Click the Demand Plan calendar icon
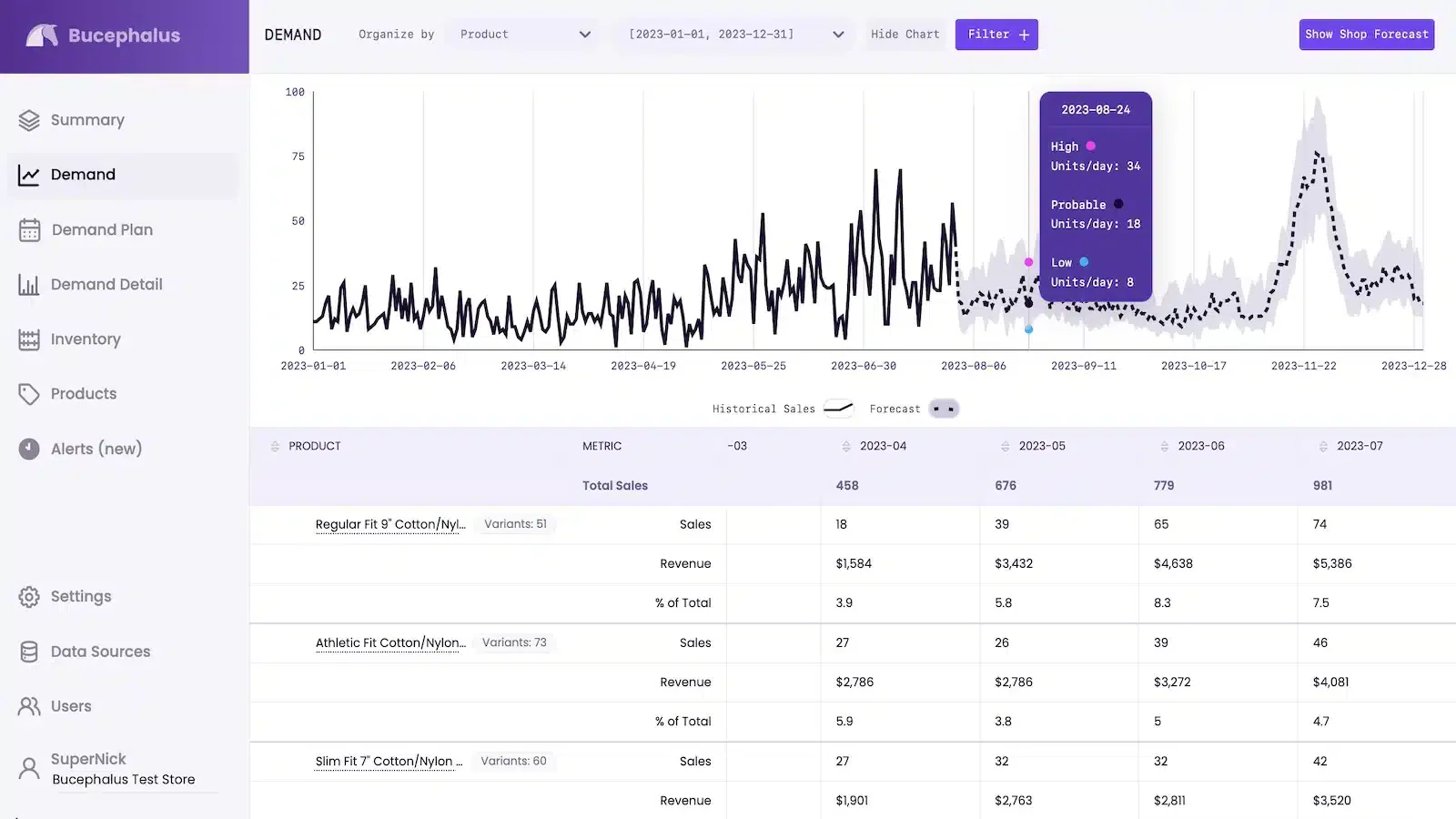The width and height of the screenshot is (1456, 819). (x=29, y=230)
